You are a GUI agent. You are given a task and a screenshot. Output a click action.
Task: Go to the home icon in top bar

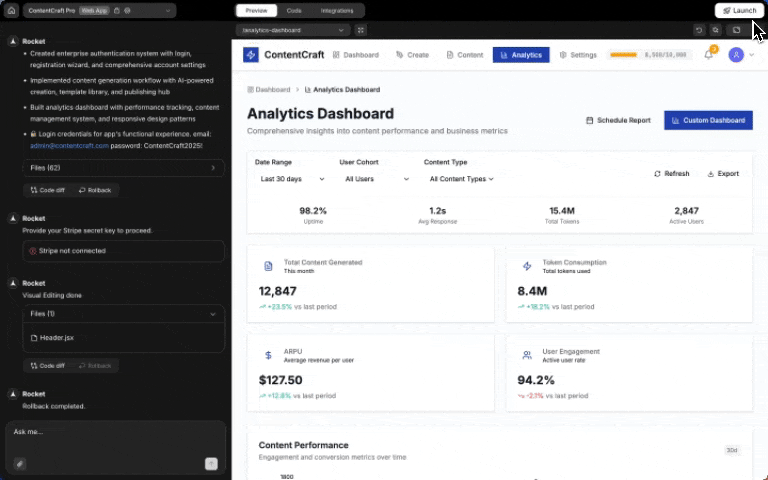click(x=11, y=10)
